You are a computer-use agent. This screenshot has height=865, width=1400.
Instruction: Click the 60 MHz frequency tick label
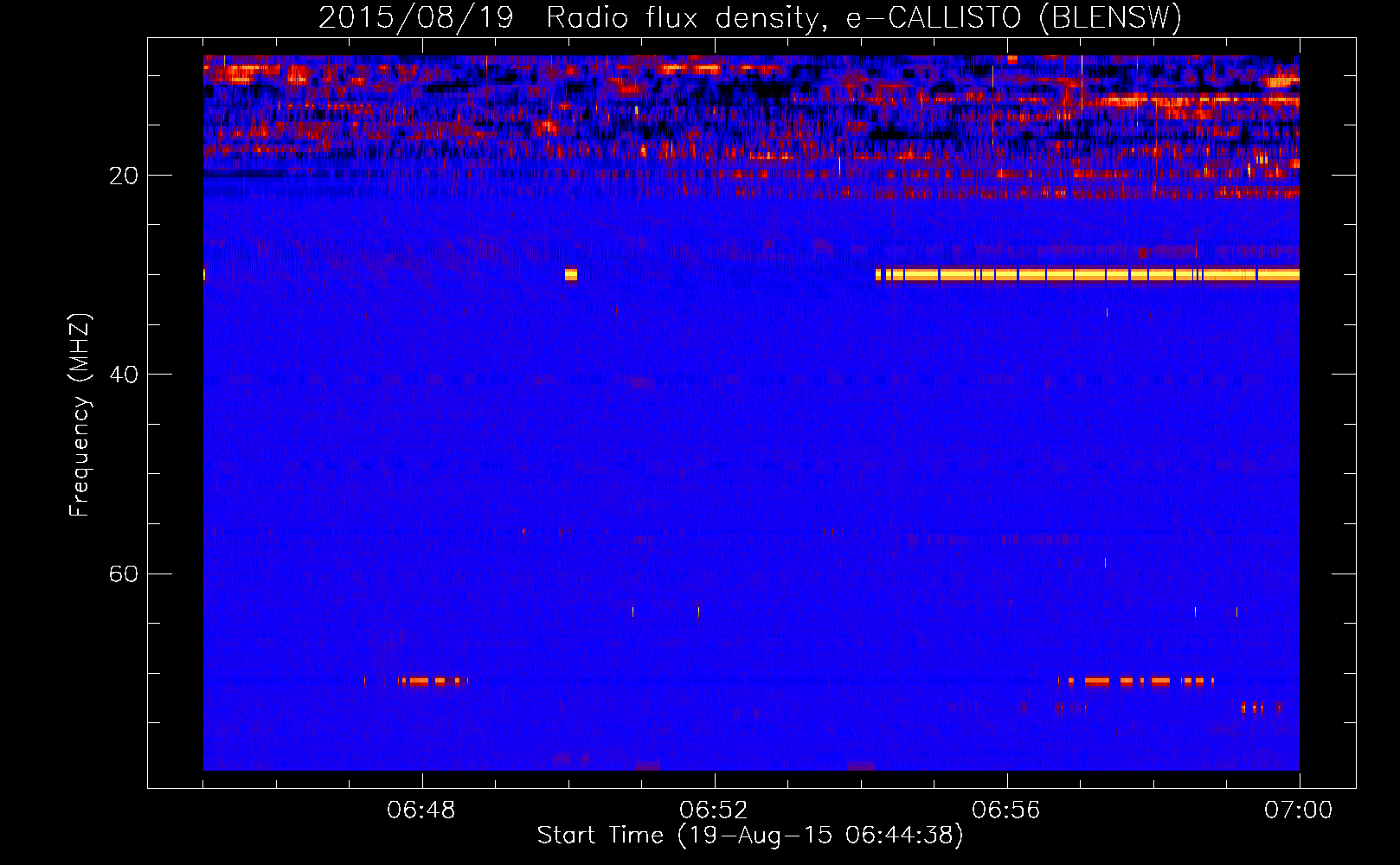tap(124, 573)
